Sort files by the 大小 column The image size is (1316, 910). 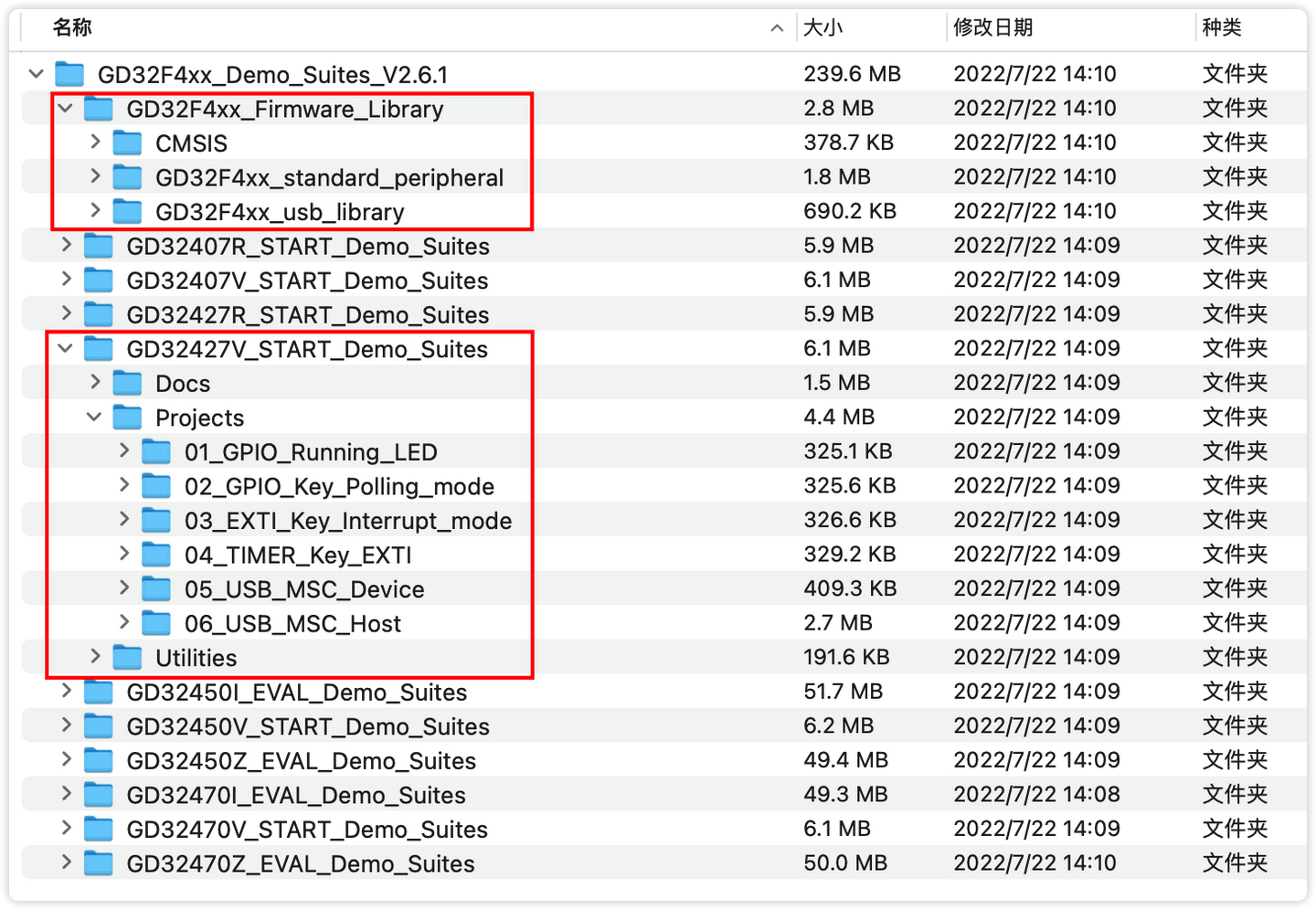[x=822, y=27]
